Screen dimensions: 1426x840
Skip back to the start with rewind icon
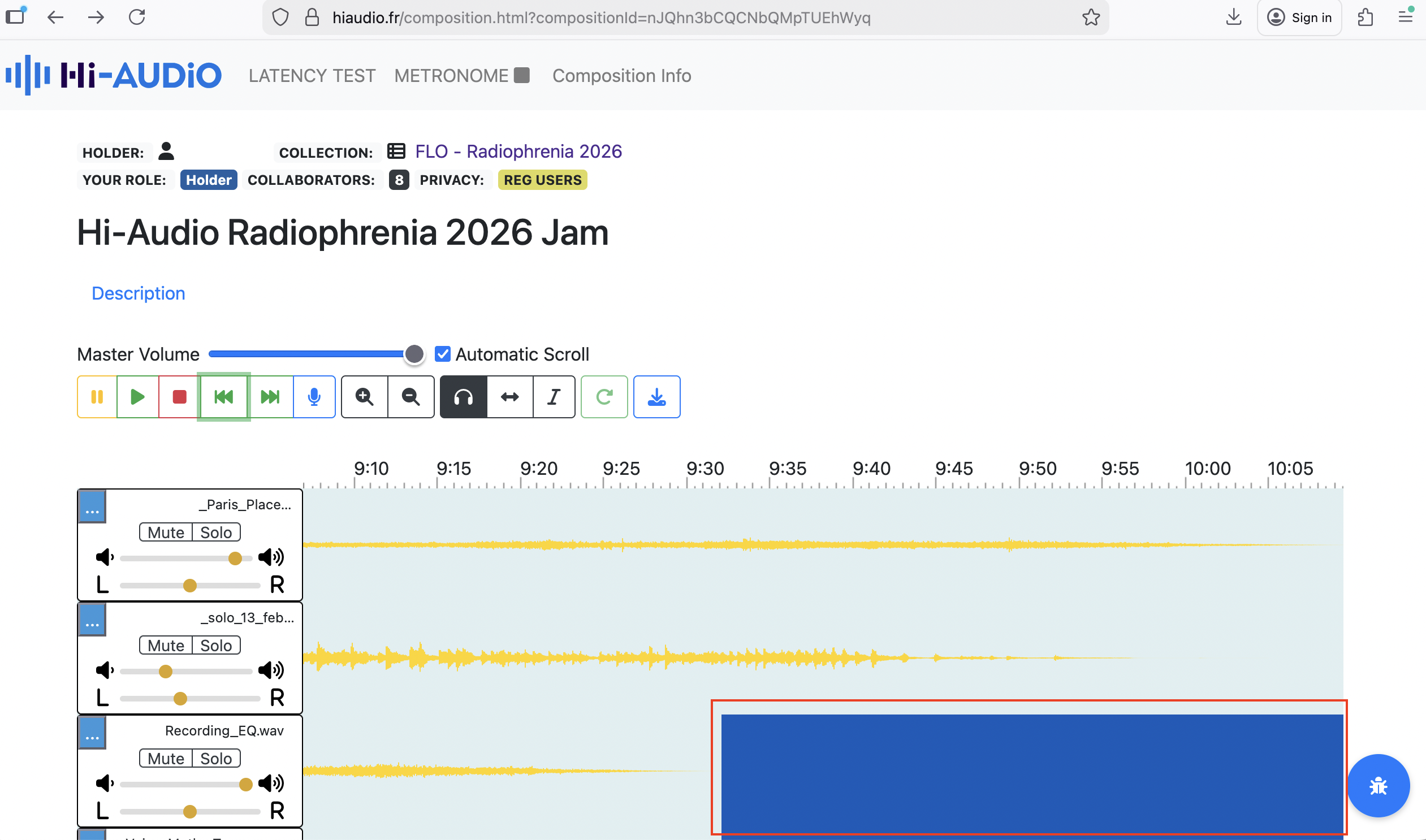(x=223, y=397)
